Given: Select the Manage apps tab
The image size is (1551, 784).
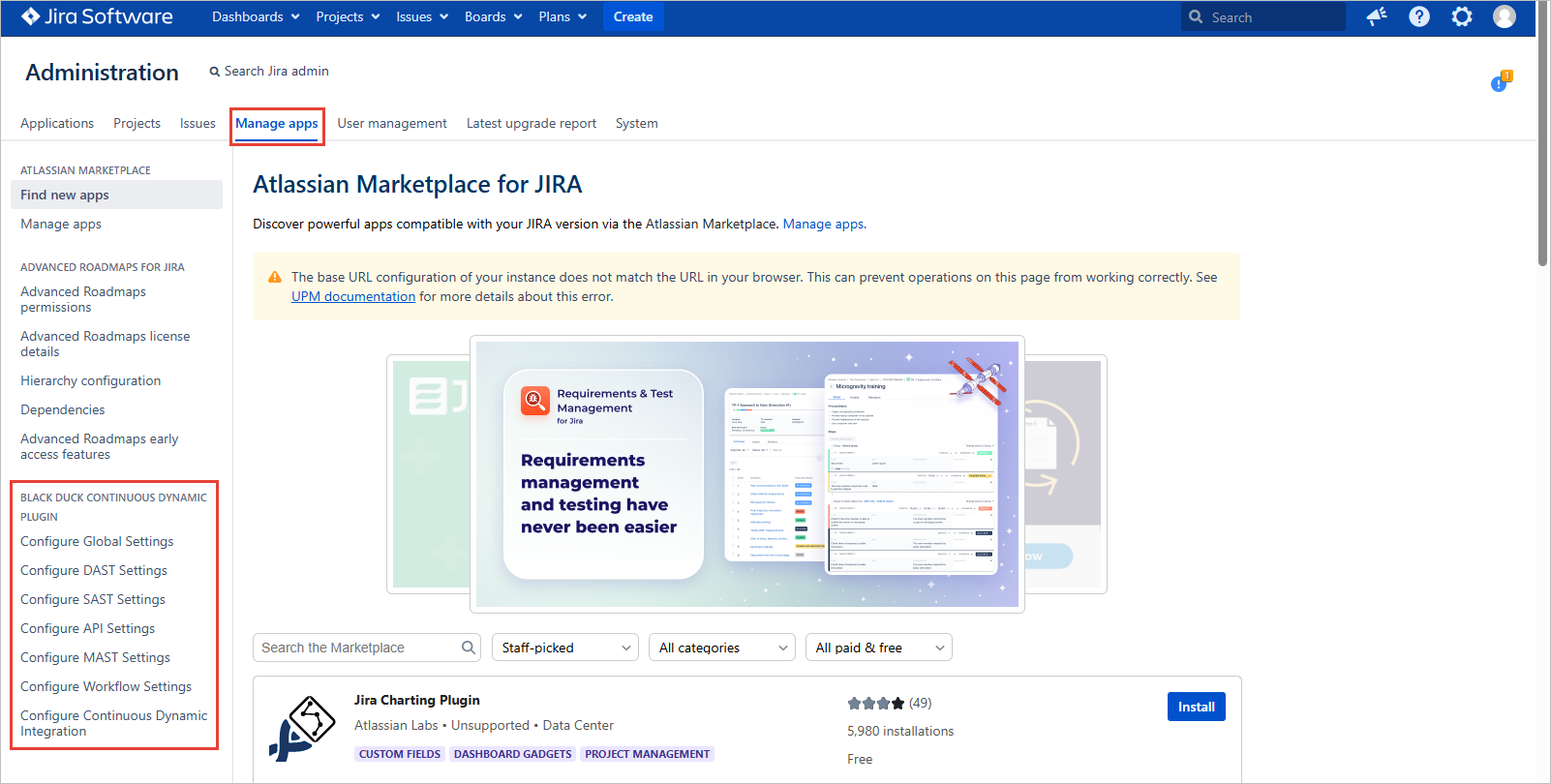Looking at the screenshot, I should pyautogui.click(x=277, y=123).
